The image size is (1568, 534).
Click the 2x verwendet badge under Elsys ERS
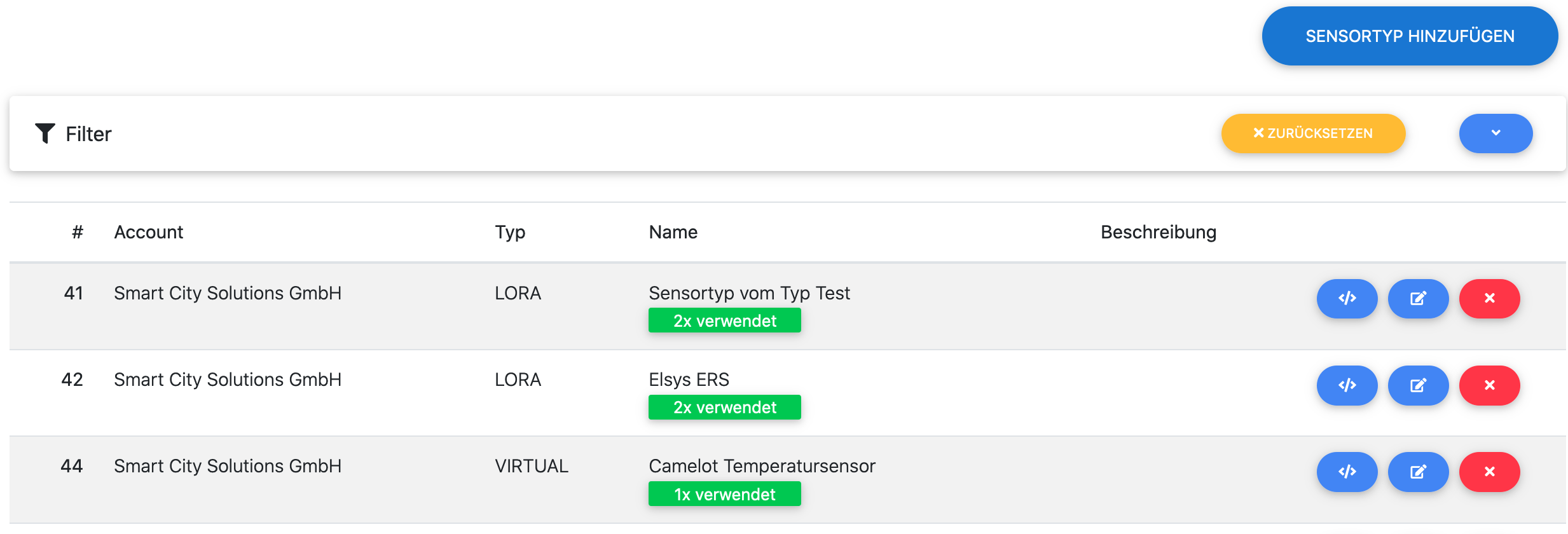pyautogui.click(x=724, y=407)
